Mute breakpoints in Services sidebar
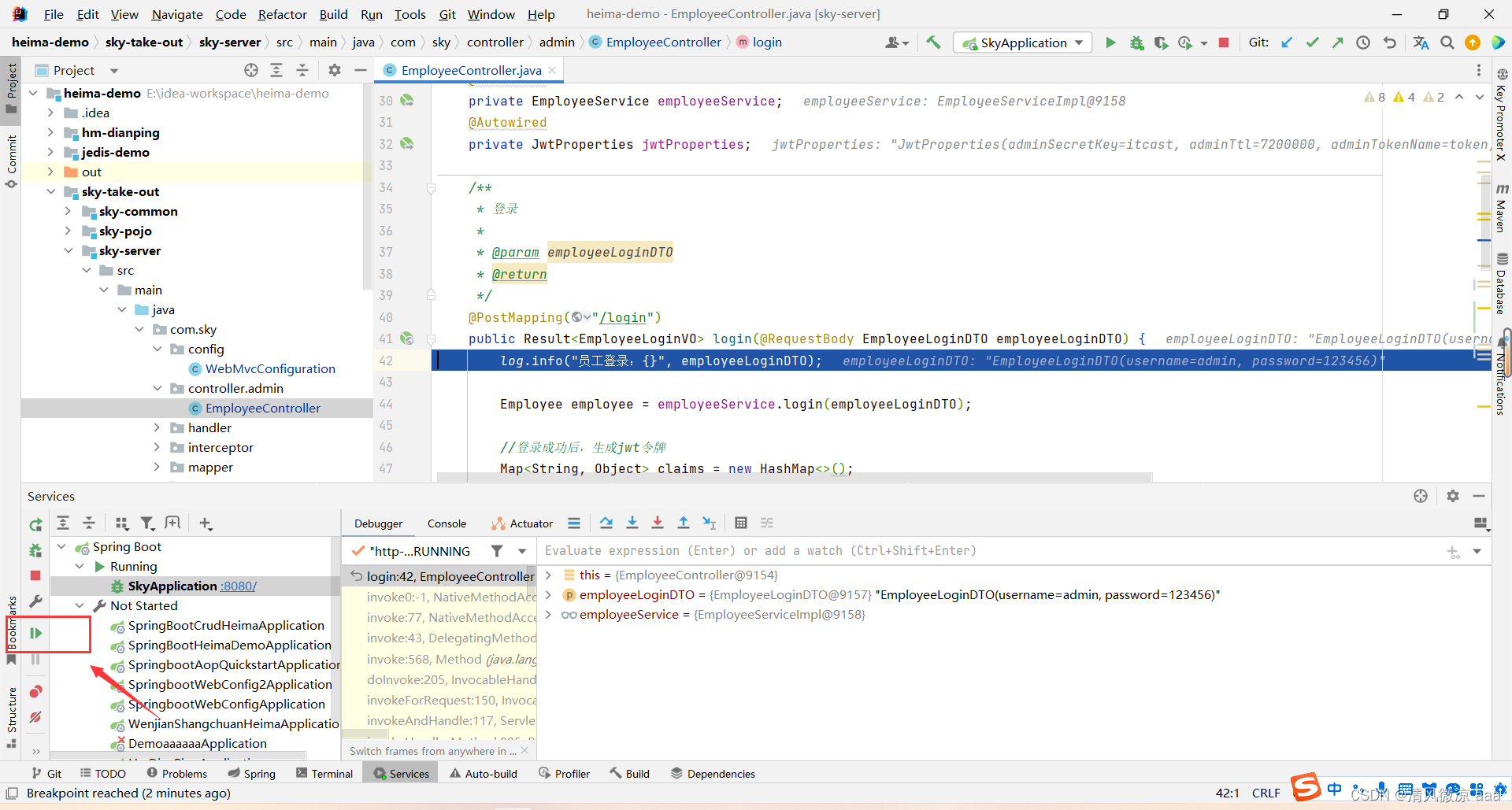The height and width of the screenshot is (810, 1512). pyautogui.click(x=35, y=717)
